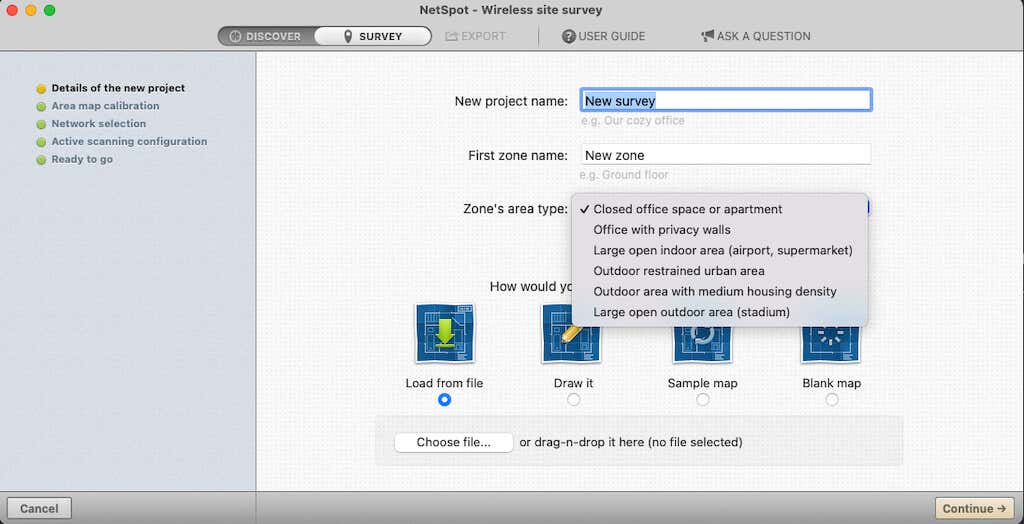Click the Blank map caption
The width and height of the screenshot is (1024, 524).
tap(831, 384)
